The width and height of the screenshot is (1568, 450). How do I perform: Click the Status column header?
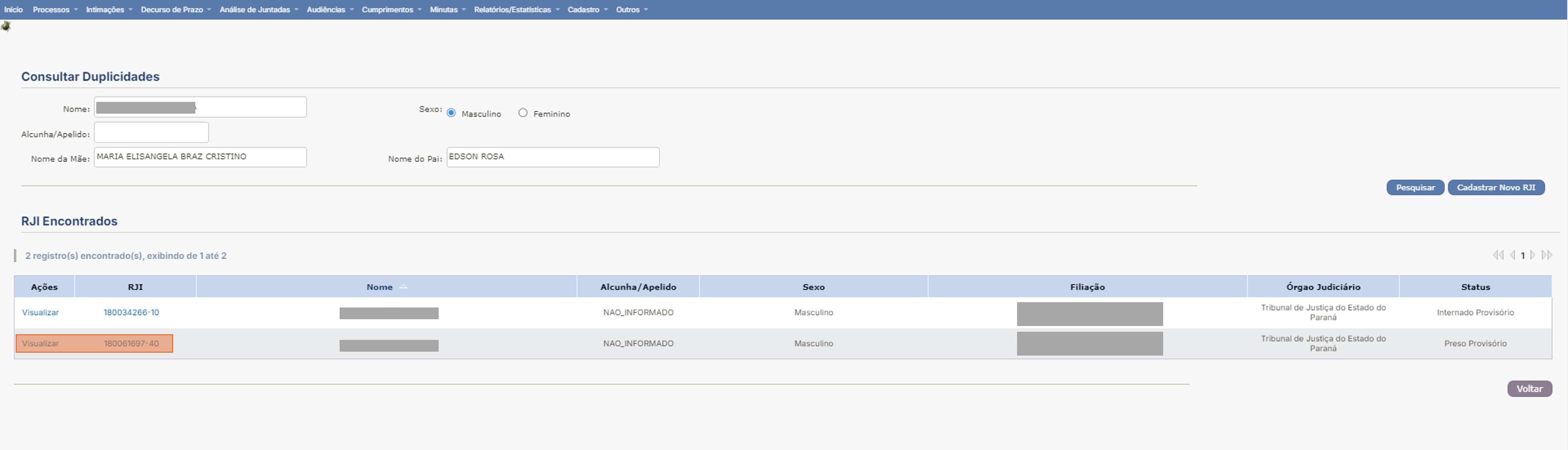1475,287
